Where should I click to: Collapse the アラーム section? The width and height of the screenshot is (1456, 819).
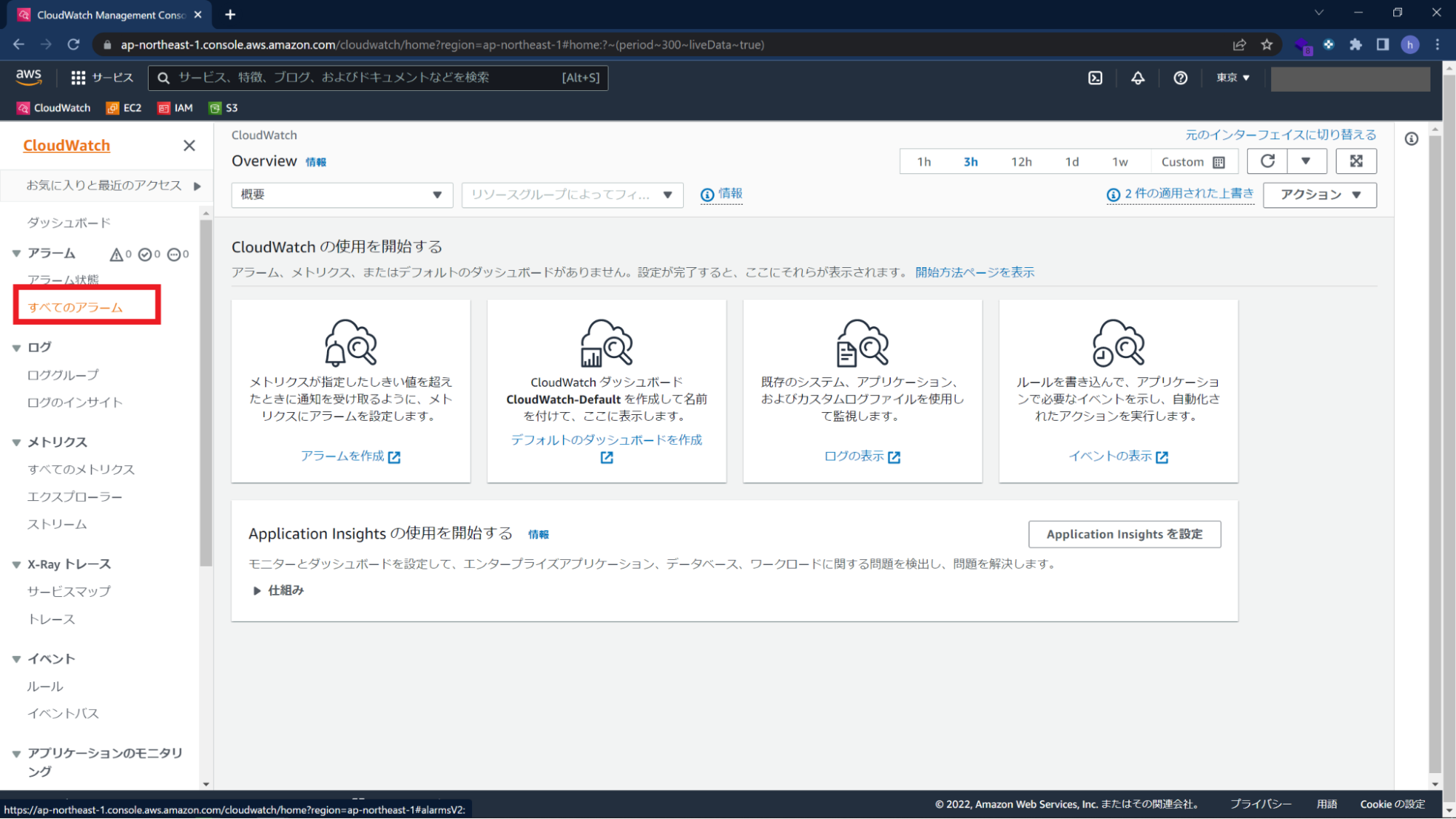click(x=16, y=254)
